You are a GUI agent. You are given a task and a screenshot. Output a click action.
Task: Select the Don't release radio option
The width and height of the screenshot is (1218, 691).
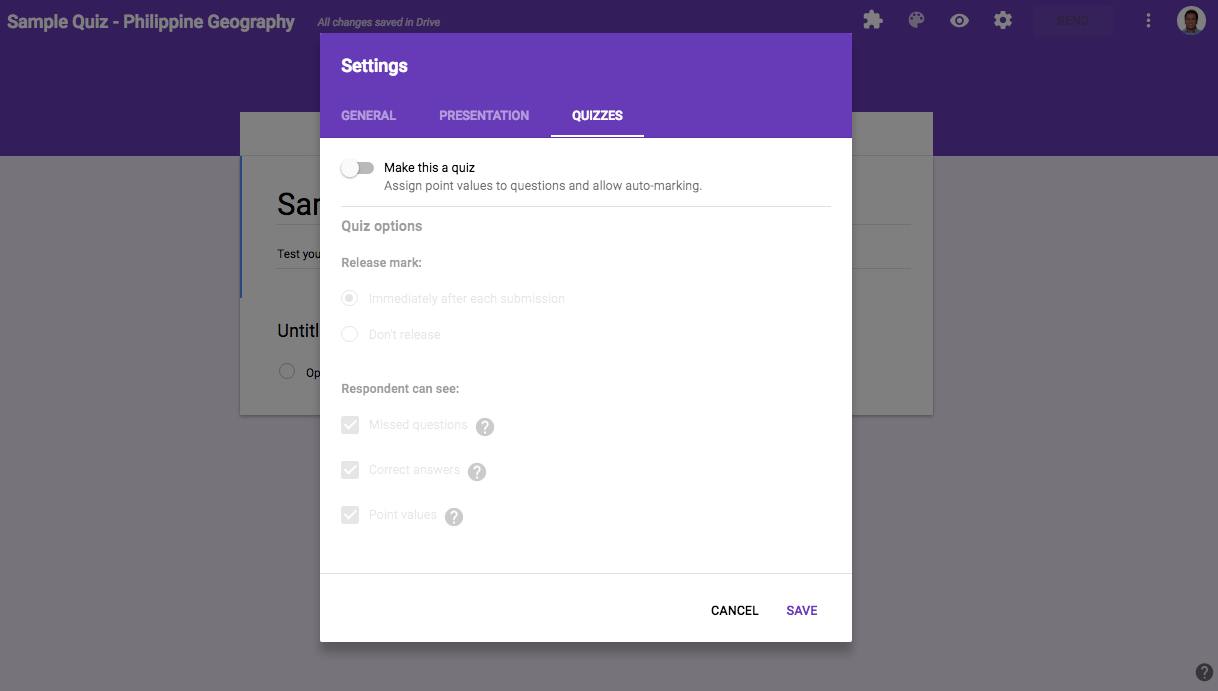(x=350, y=335)
